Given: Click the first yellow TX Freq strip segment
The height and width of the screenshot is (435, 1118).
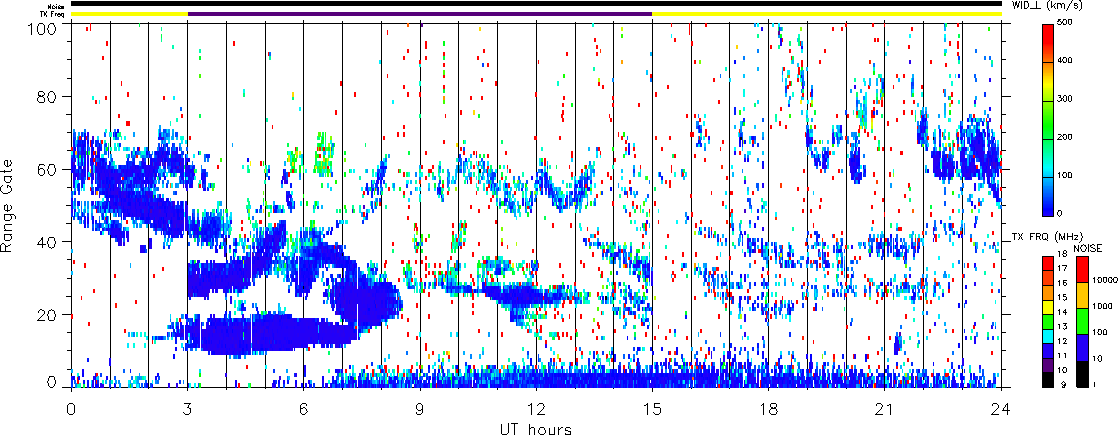Looking at the screenshot, I should click(129, 13).
